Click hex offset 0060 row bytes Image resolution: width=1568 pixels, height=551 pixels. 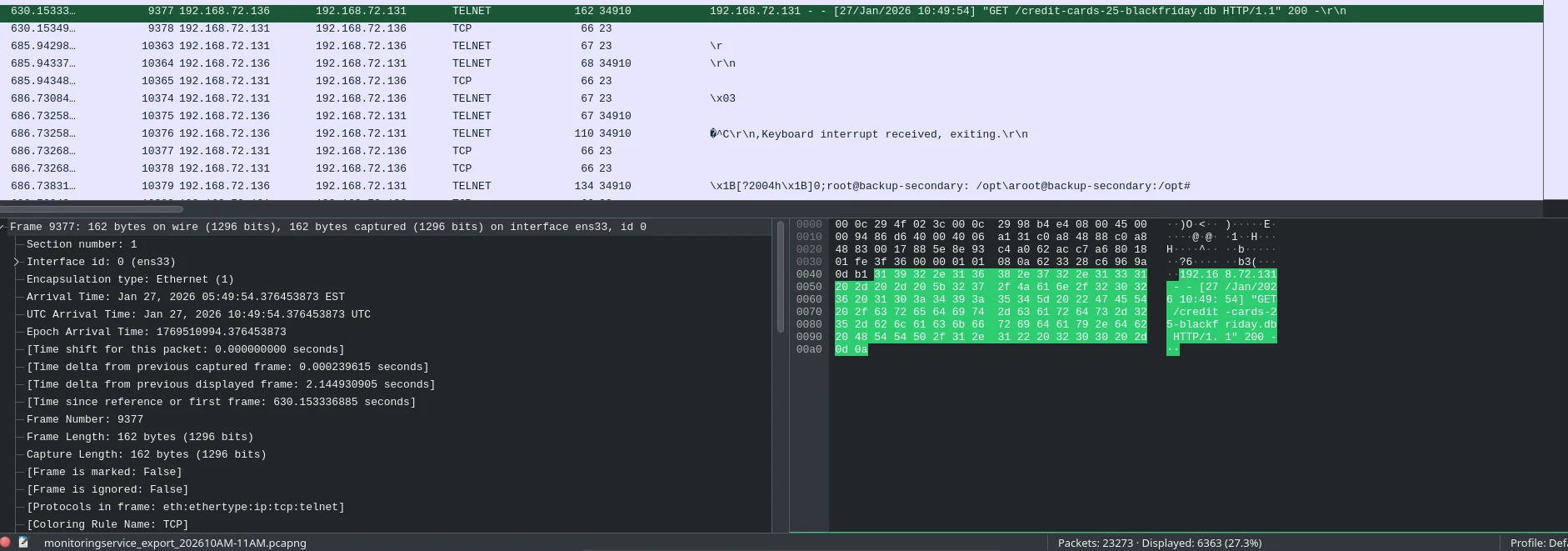coord(991,299)
